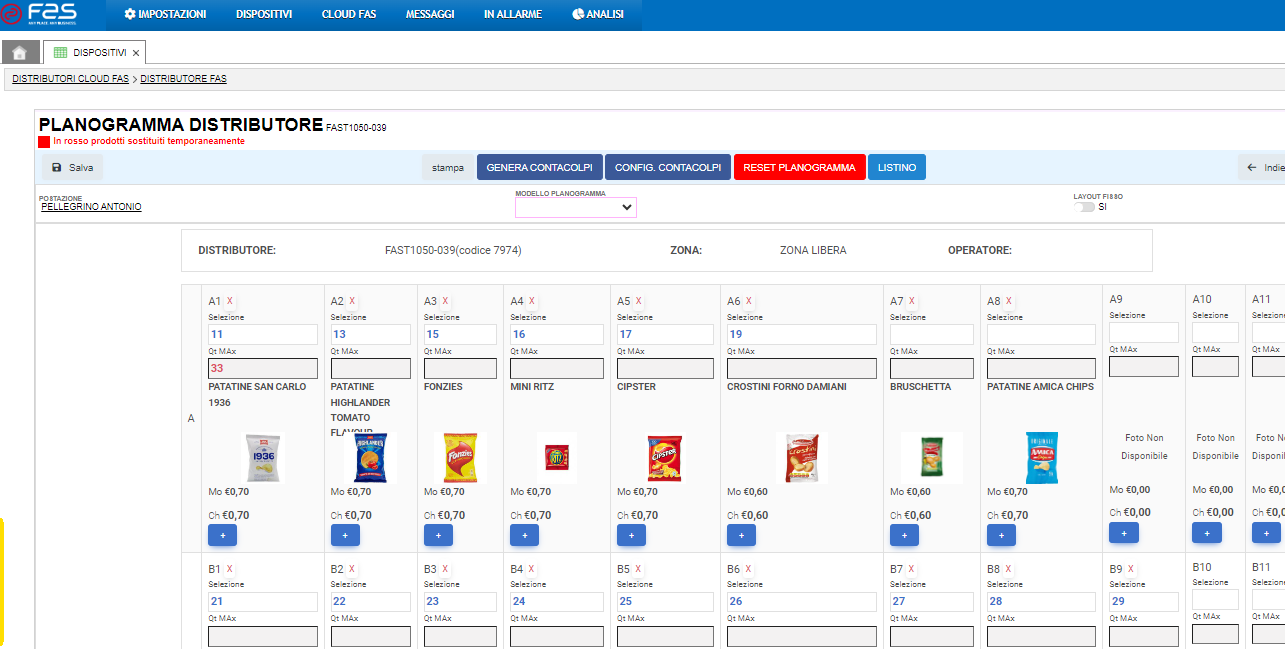The height and width of the screenshot is (650, 1285).
Task: Remove product from slot A3 using red X
Action: (445, 301)
